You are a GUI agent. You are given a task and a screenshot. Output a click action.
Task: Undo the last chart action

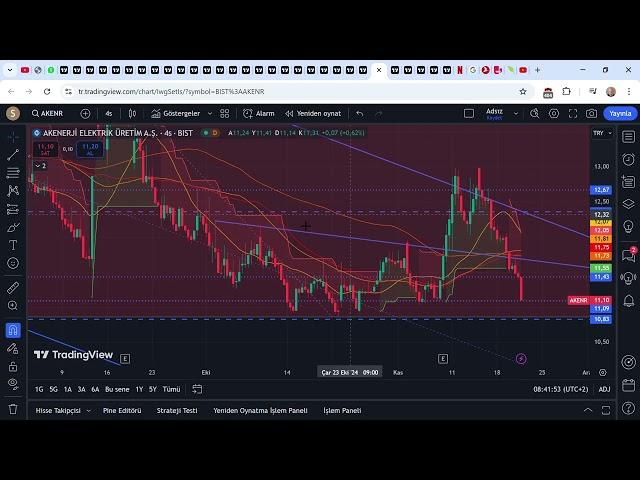tap(359, 113)
